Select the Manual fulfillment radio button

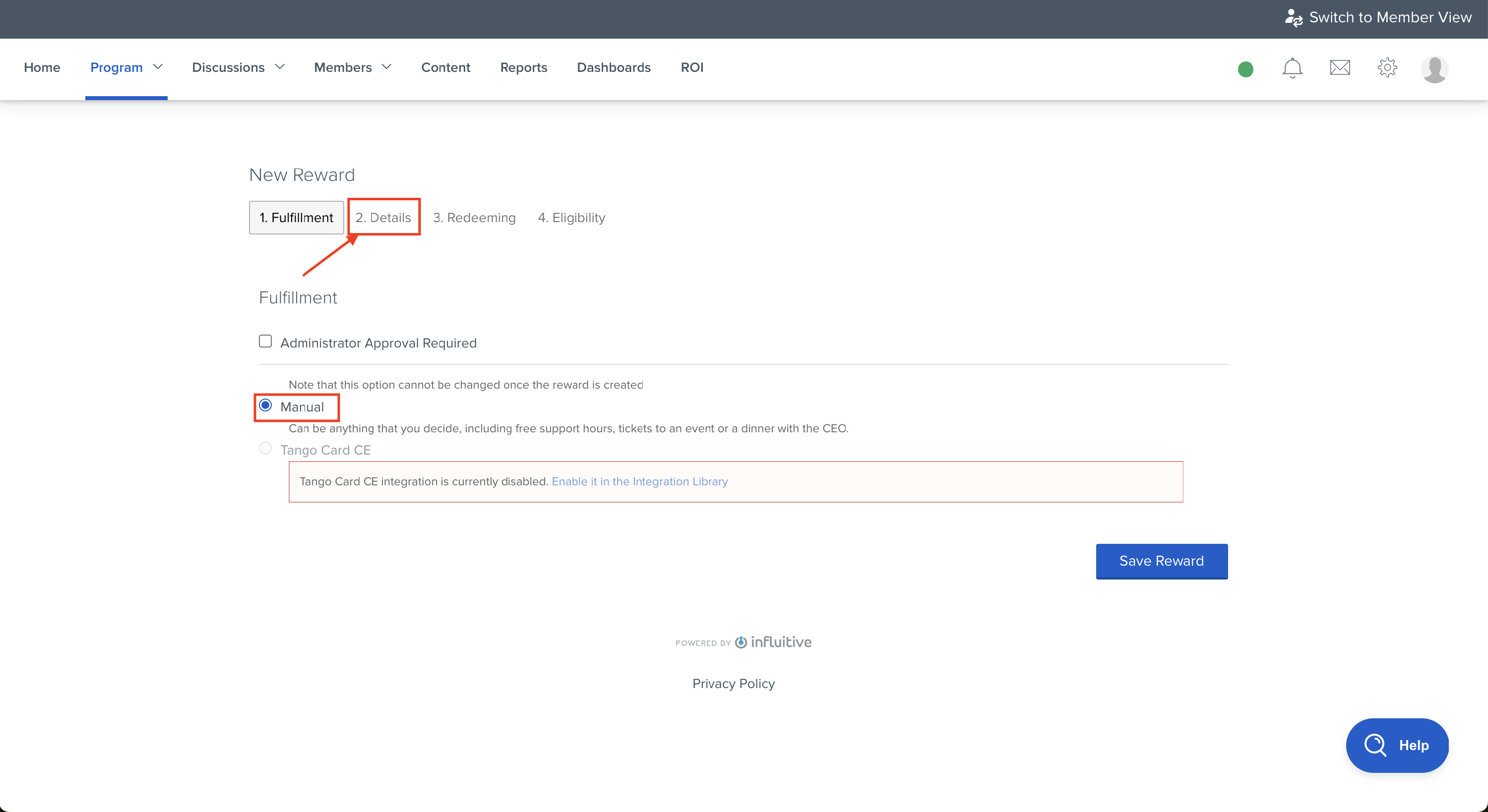click(x=265, y=406)
